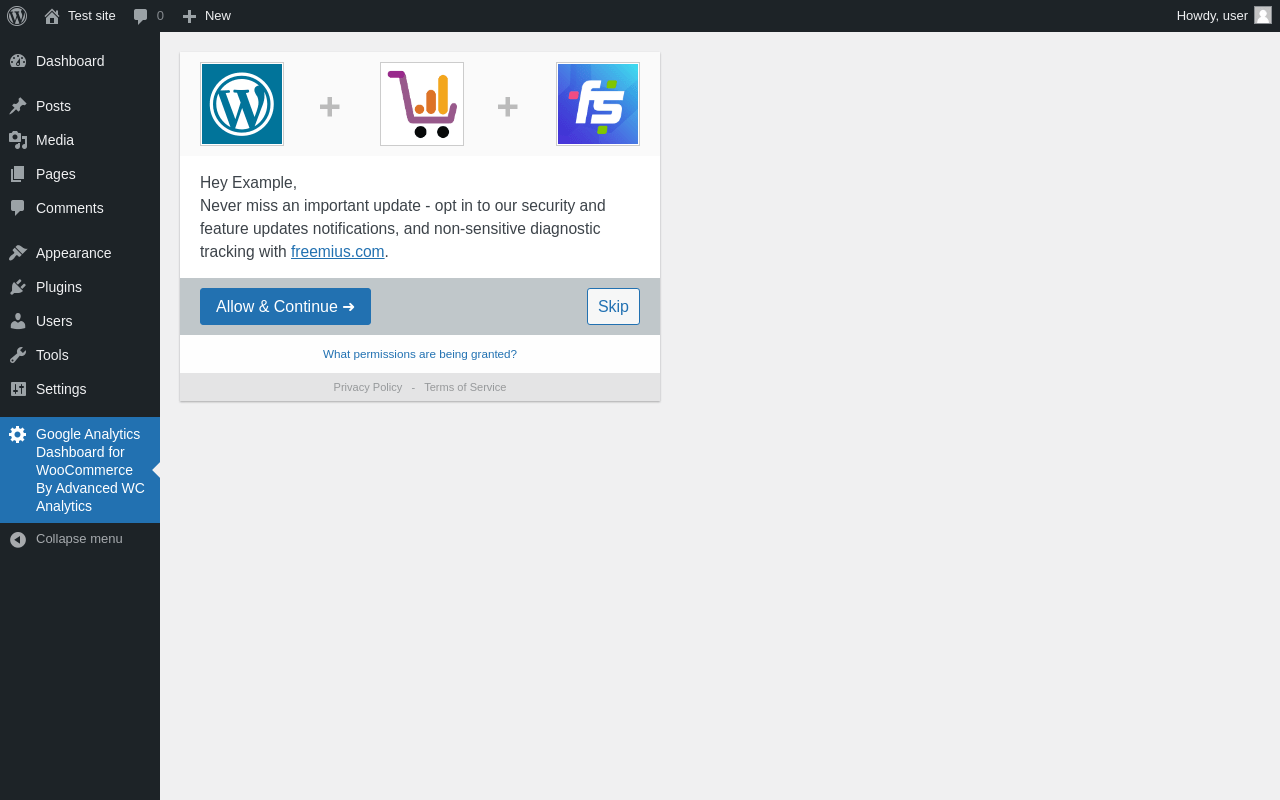Image resolution: width=1280 pixels, height=800 pixels.
Task: Open the Users menu
Action: (80, 321)
